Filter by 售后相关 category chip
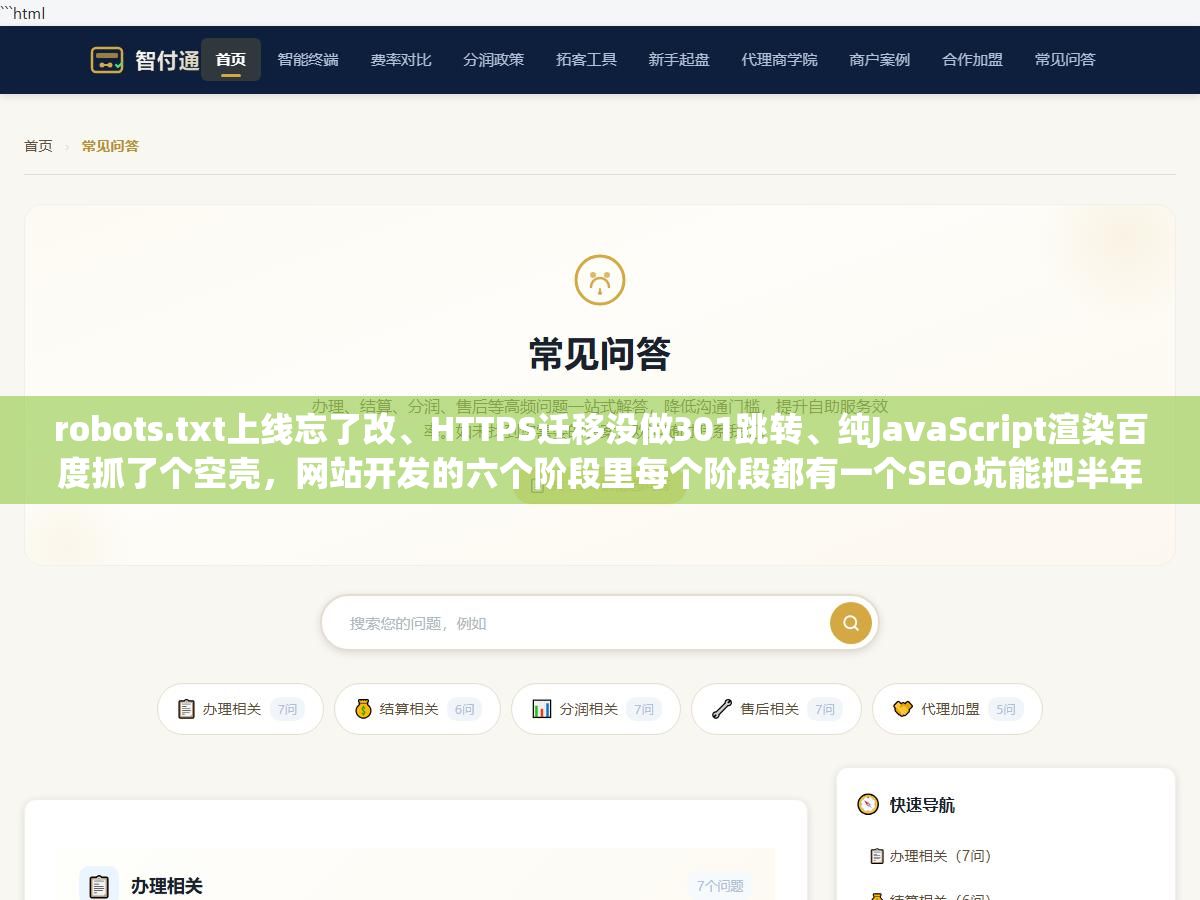The height and width of the screenshot is (900, 1200). tap(776, 709)
